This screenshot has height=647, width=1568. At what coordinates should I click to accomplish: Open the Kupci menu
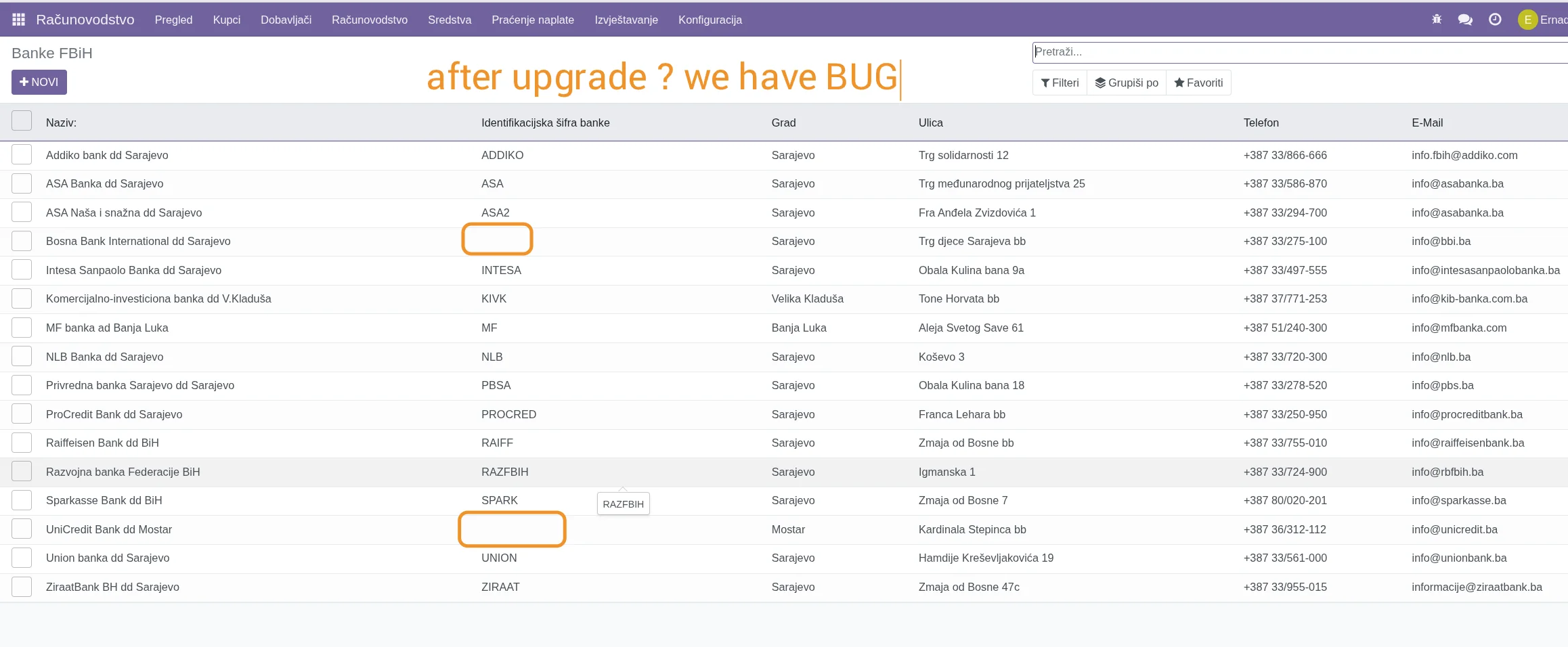(226, 20)
